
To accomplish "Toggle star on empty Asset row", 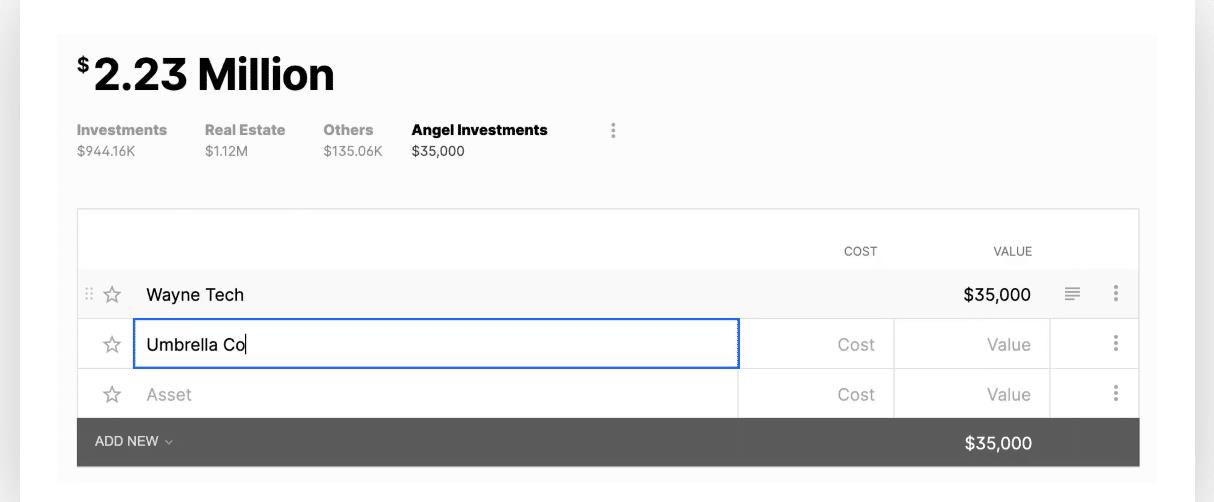I will [x=112, y=395].
